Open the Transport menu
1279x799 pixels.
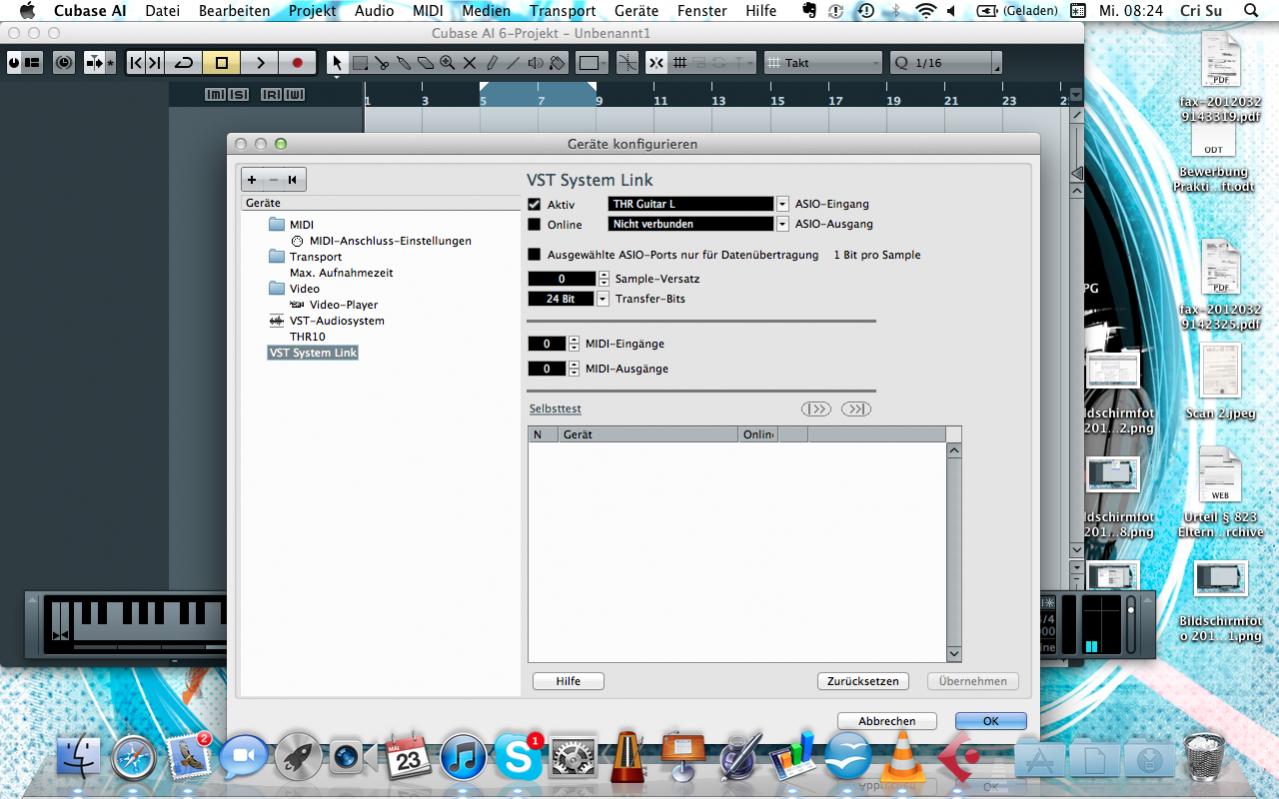pos(562,11)
